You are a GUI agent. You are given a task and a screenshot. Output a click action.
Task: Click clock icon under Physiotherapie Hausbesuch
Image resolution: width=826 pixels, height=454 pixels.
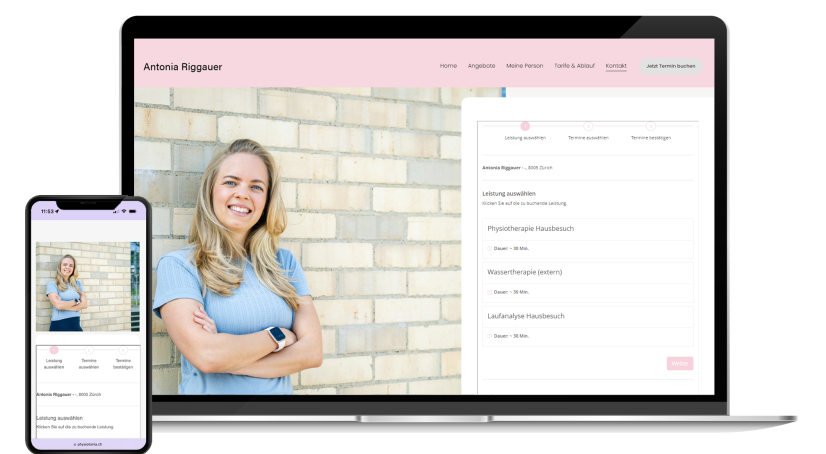tap(490, 248)
